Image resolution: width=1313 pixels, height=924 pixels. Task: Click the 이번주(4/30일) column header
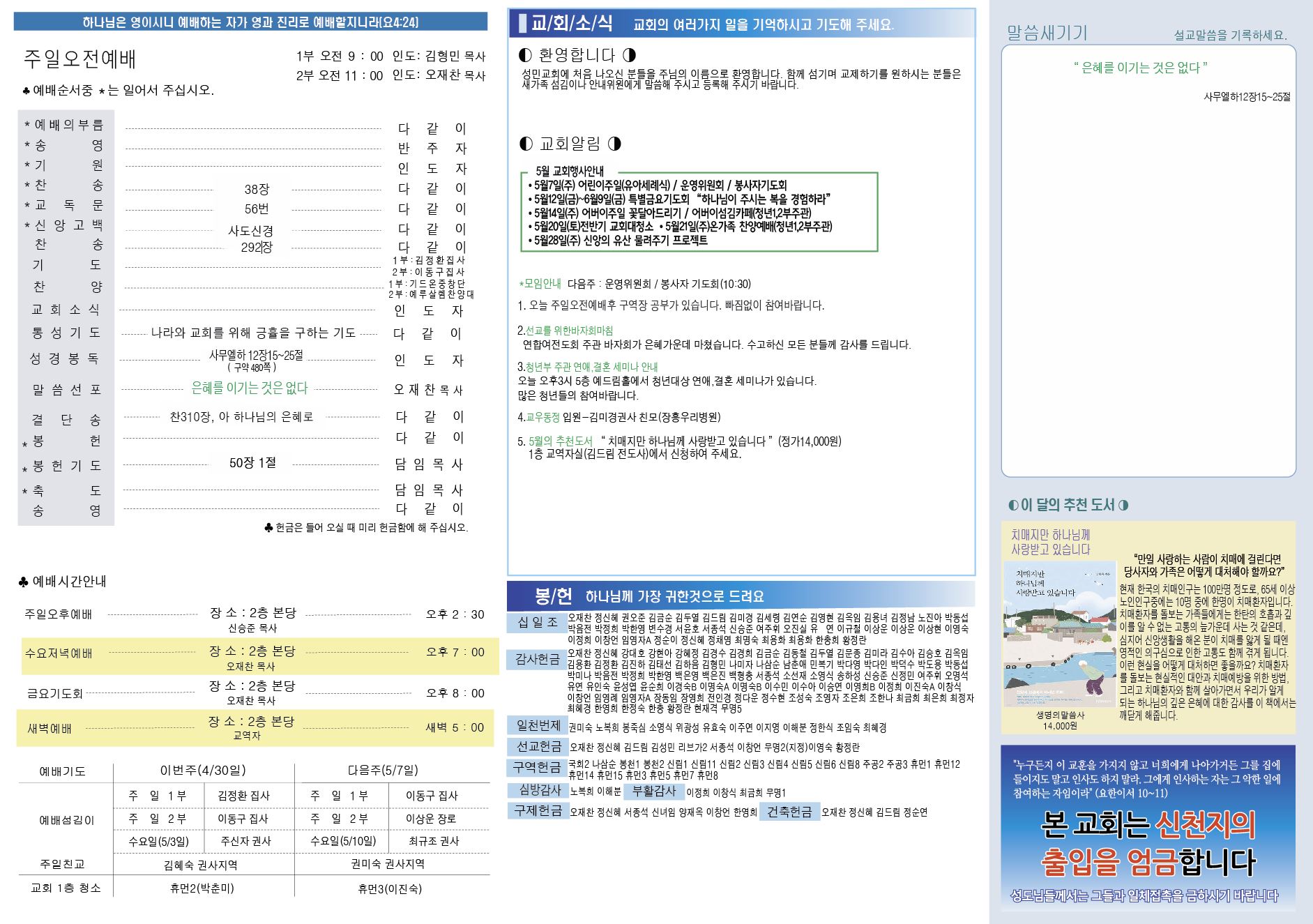203,770
